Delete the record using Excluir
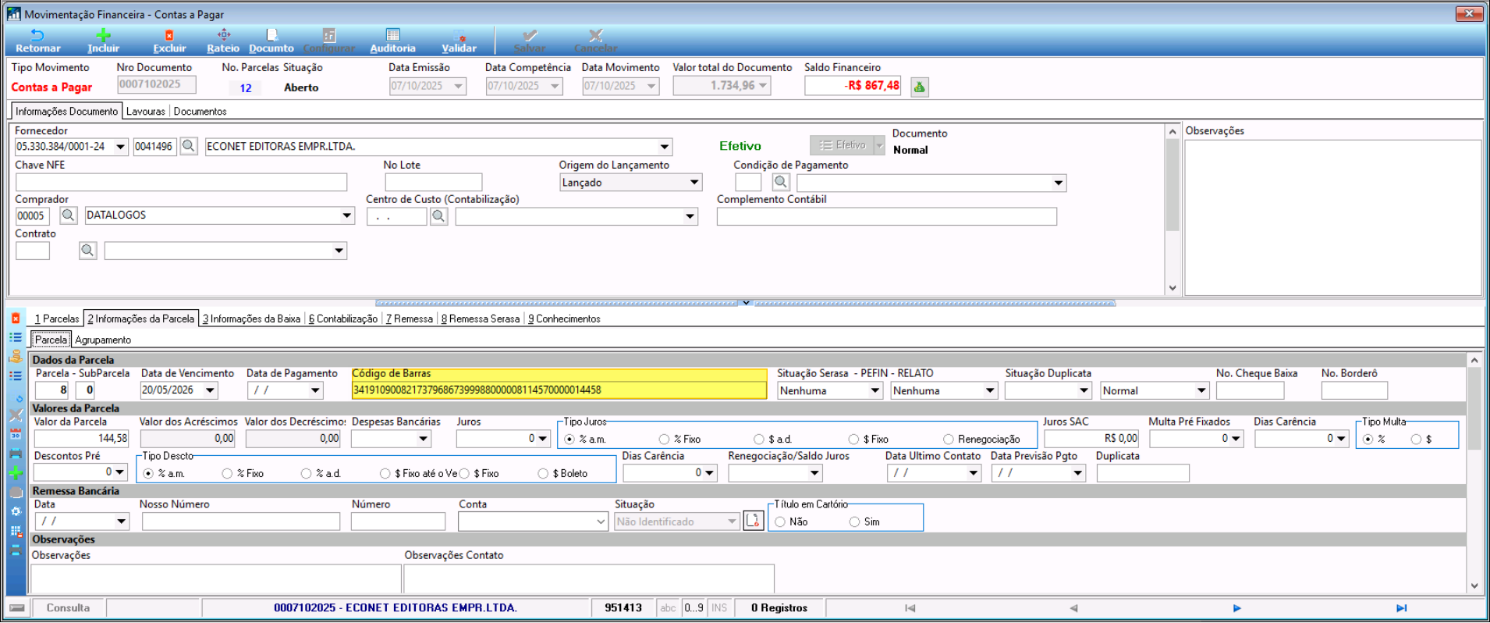The width and height of the screenshot is (1490, 623). coord(169,40)
